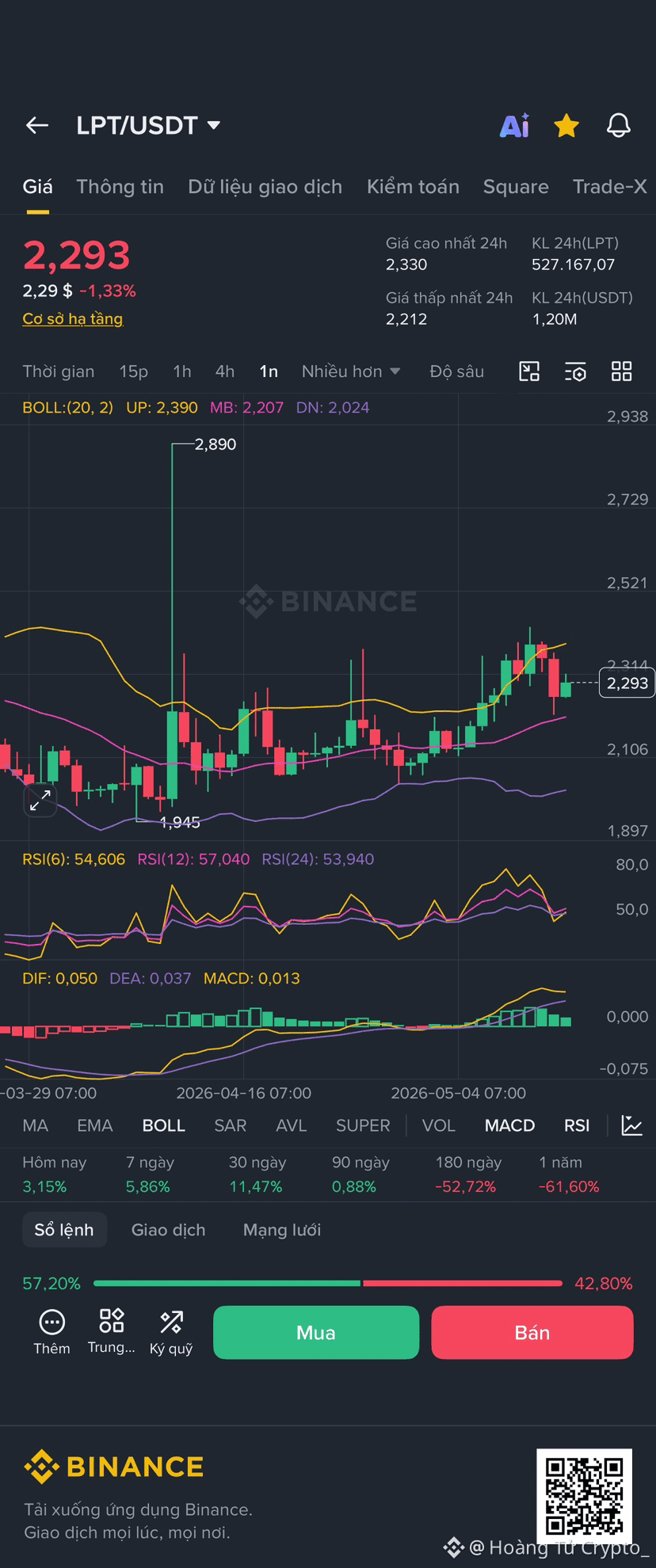
Task: Click the RSI(6): 54,606 legend
Action: pyautogui.click(x=74, y=859)
